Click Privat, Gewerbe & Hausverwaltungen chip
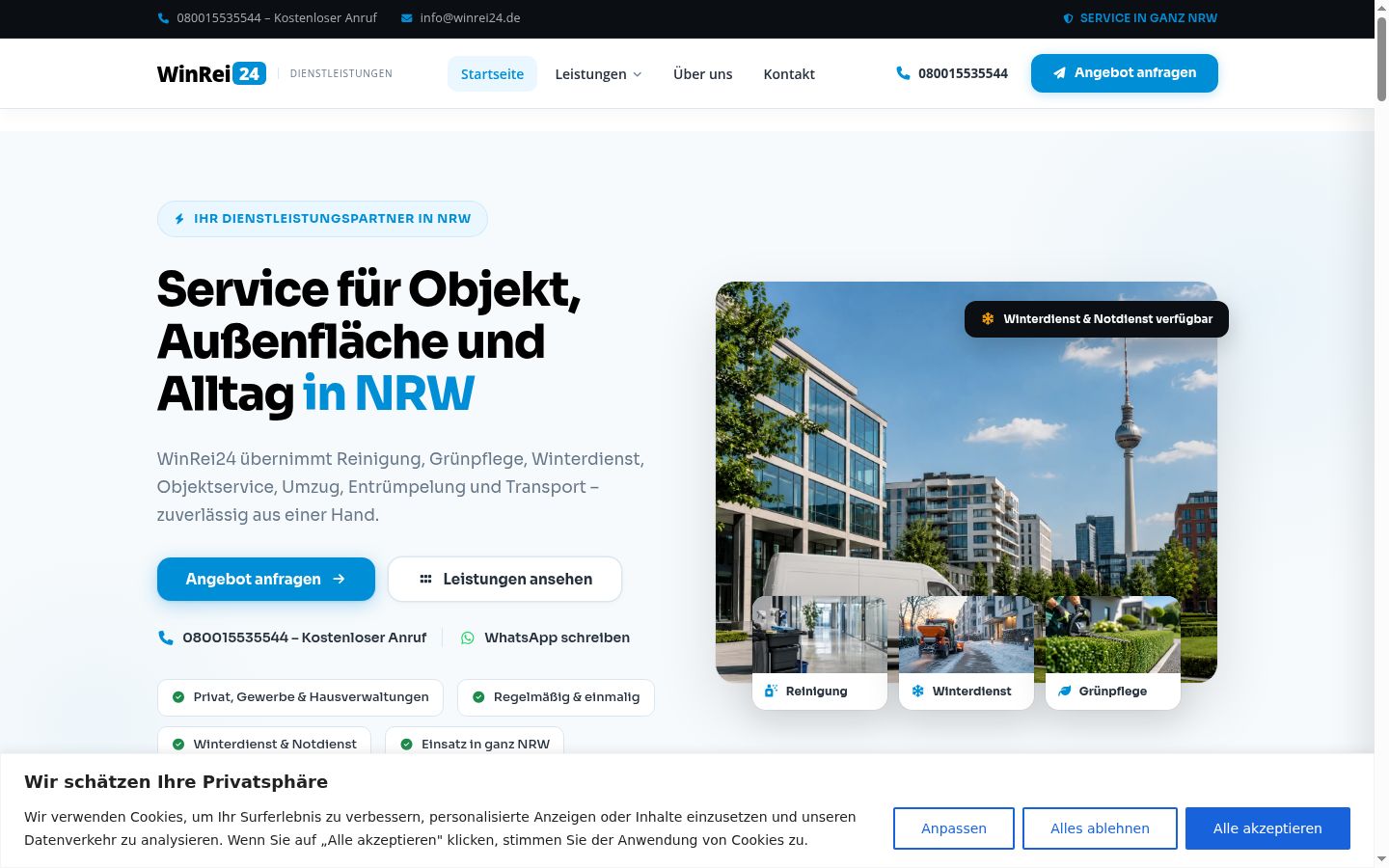1389x868 pixels. [300, 697]
